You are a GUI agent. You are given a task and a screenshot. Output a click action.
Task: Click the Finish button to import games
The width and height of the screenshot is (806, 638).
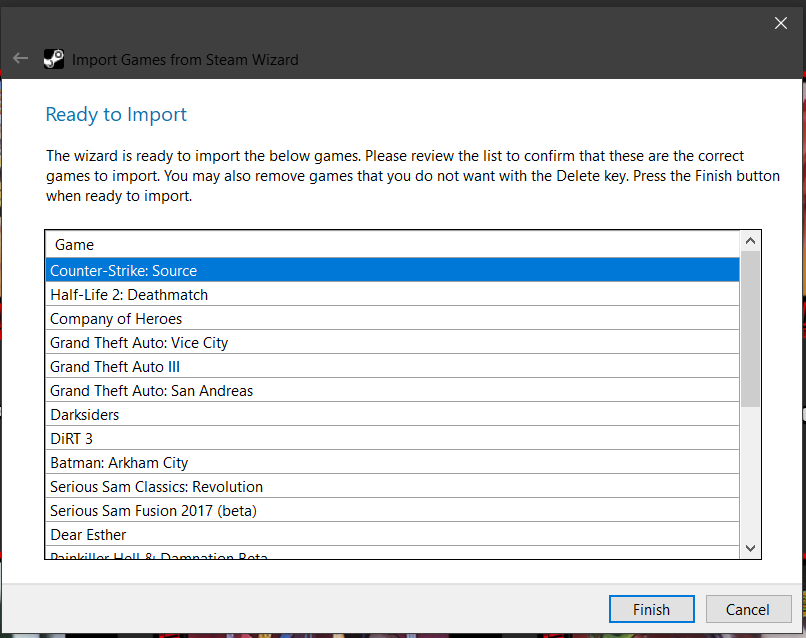[651, 609]
